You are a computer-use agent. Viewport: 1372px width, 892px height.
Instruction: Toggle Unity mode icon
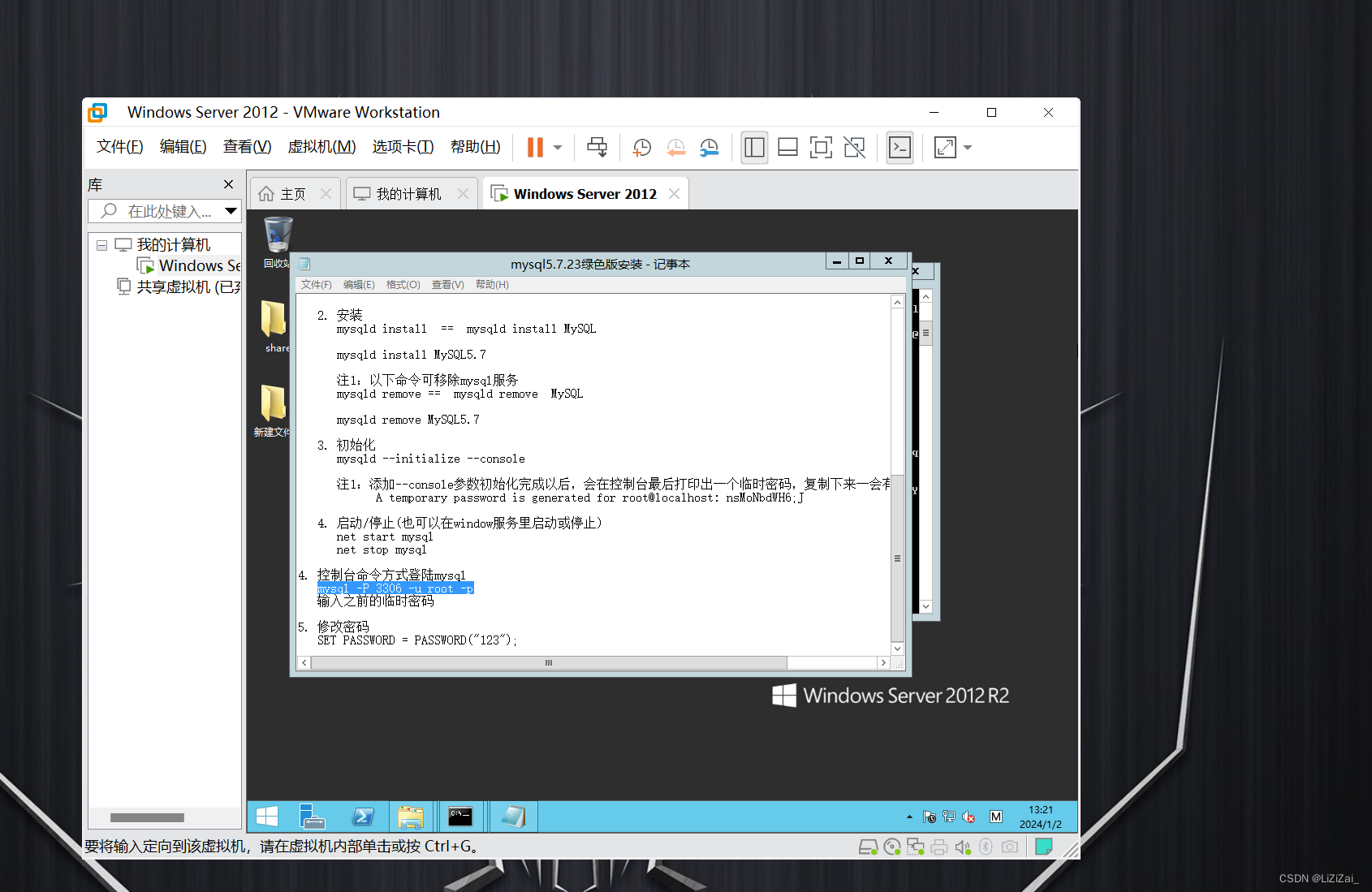click(854, 147)
